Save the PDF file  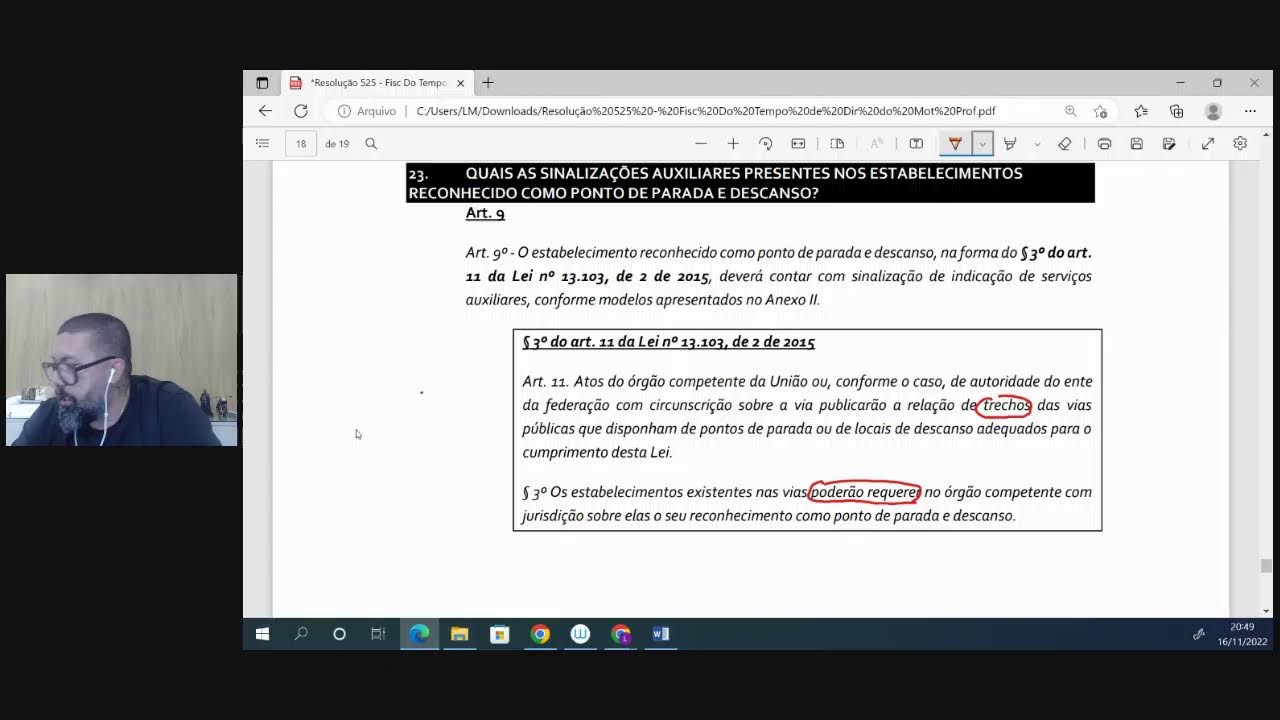tap(1136, 144)
